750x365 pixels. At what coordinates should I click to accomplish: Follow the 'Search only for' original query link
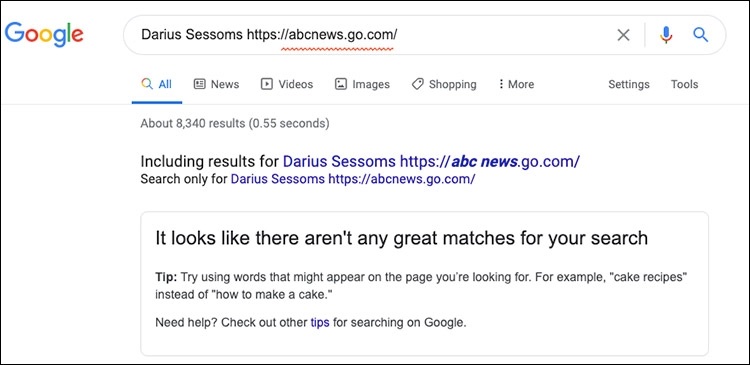click(x=353, y=179)
